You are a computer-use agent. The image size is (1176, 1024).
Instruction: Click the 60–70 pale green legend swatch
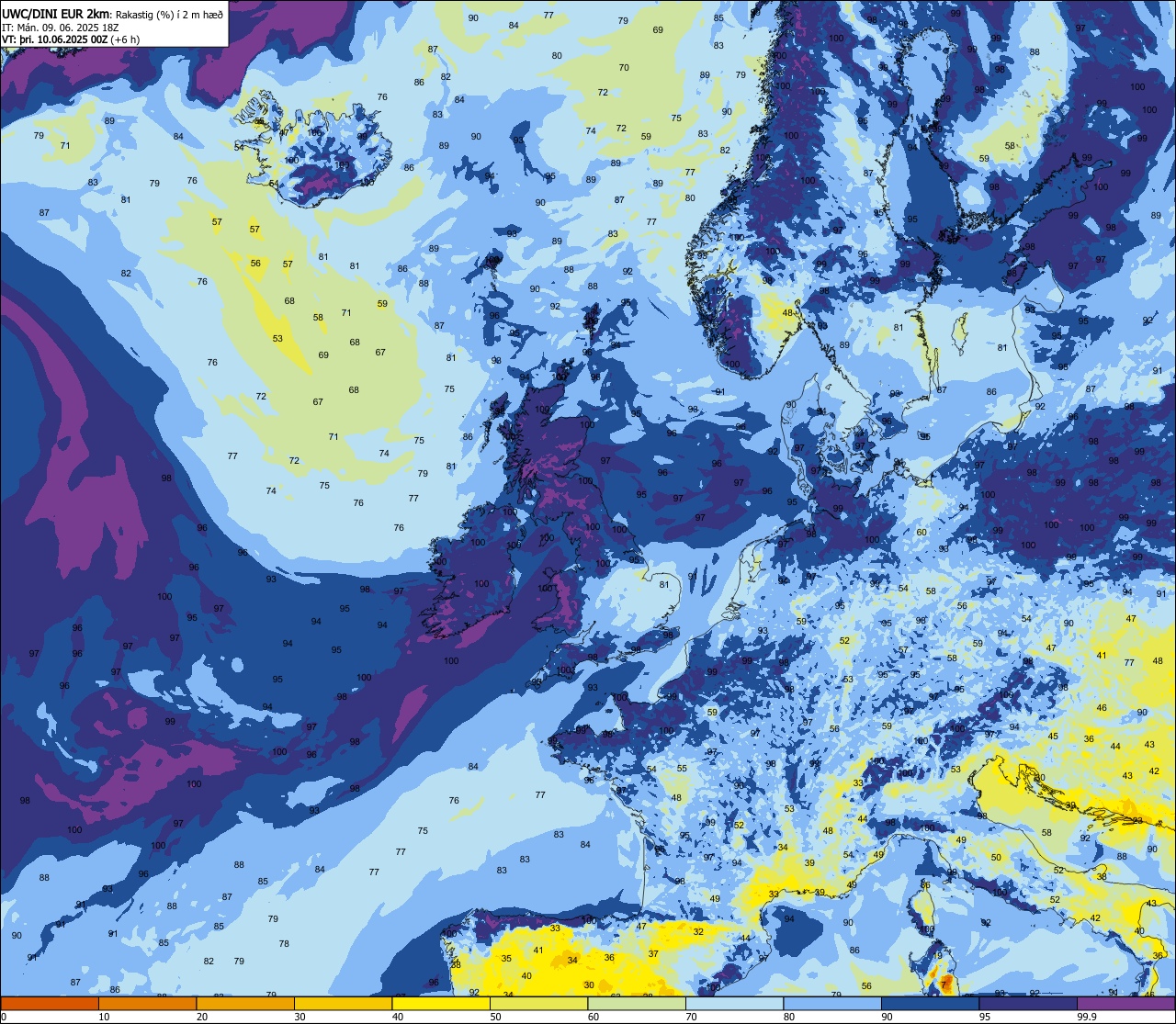pyautogui.click(x=637, y=1004)
